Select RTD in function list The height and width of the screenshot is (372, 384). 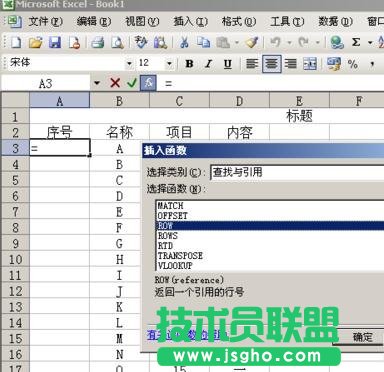[x=270, y=246]
